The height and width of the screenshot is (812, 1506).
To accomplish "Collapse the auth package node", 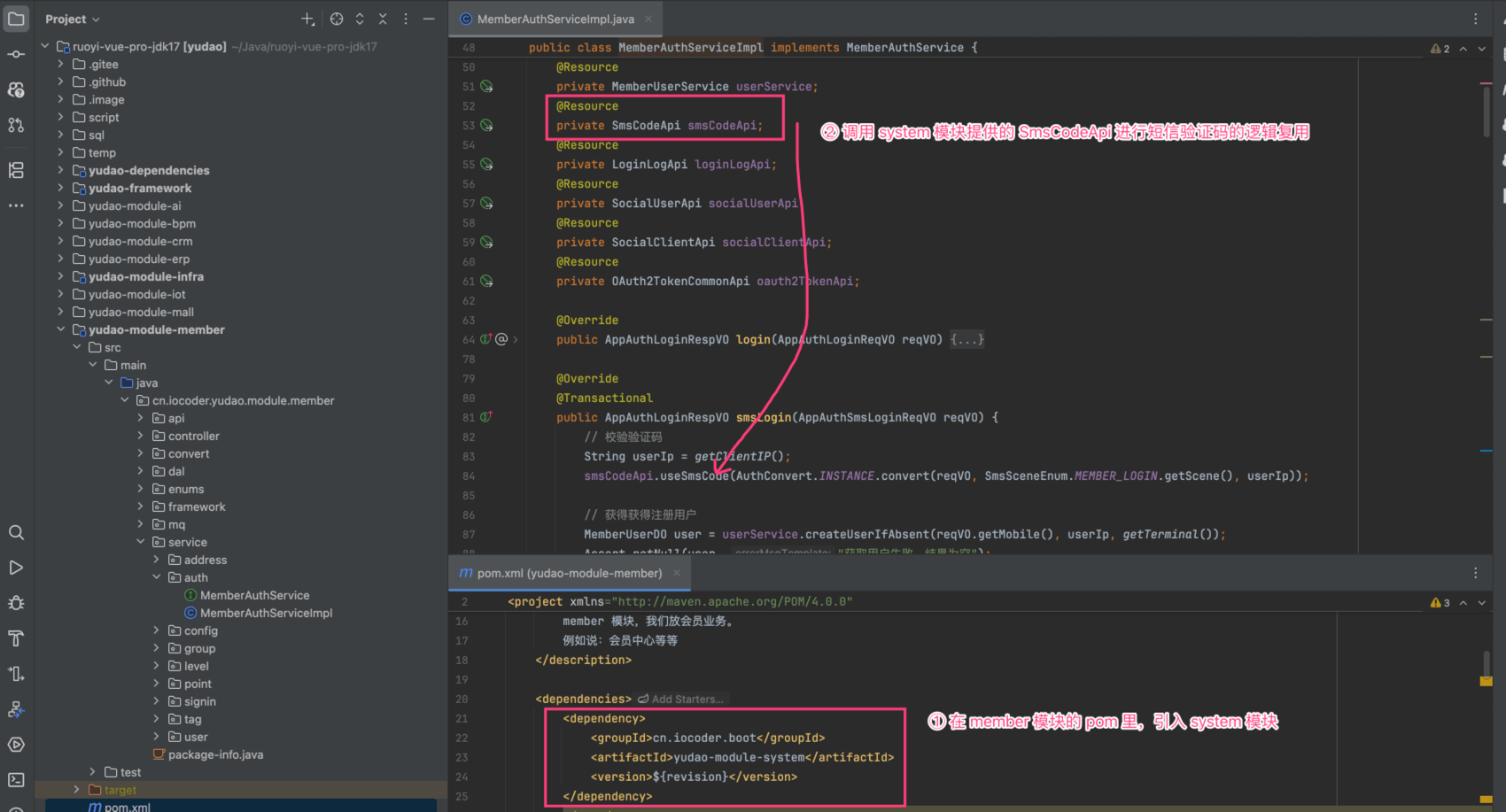I will 157,577.
